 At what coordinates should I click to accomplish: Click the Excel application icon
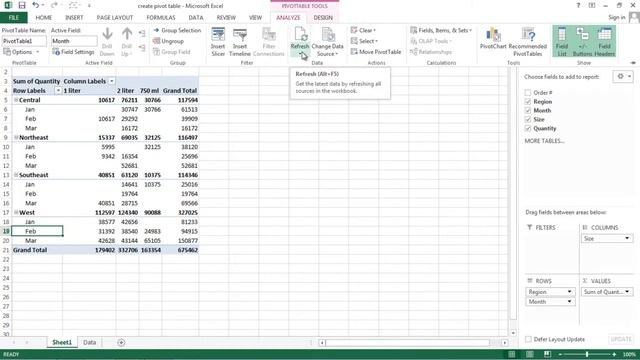(8, 5)
